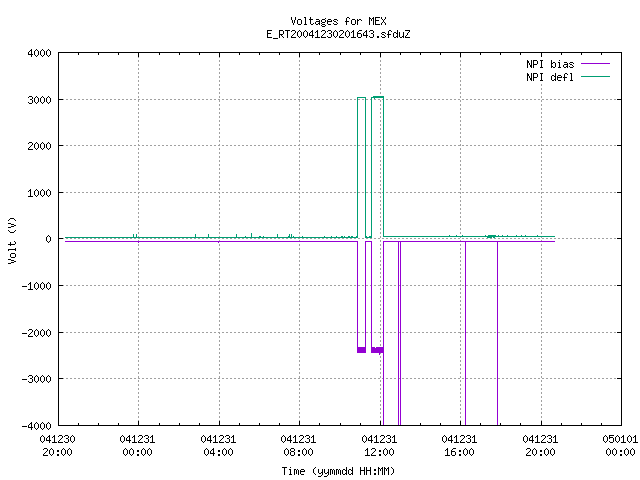Viewport: 640px width, 480px height.
Task: Click the "NPI bias" legend label
Action: point(550,64)
